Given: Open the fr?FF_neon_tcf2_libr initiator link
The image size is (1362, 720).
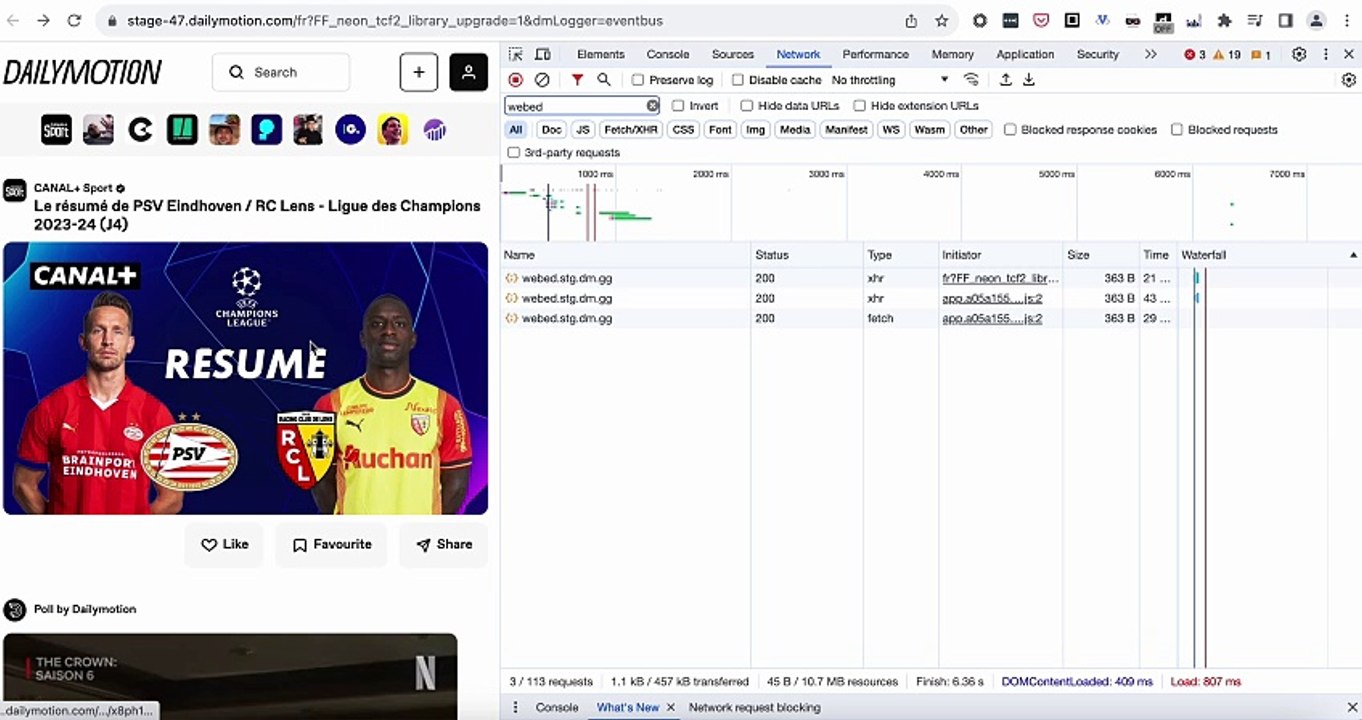Looking at the screenshot, I should pos(1000,278).
